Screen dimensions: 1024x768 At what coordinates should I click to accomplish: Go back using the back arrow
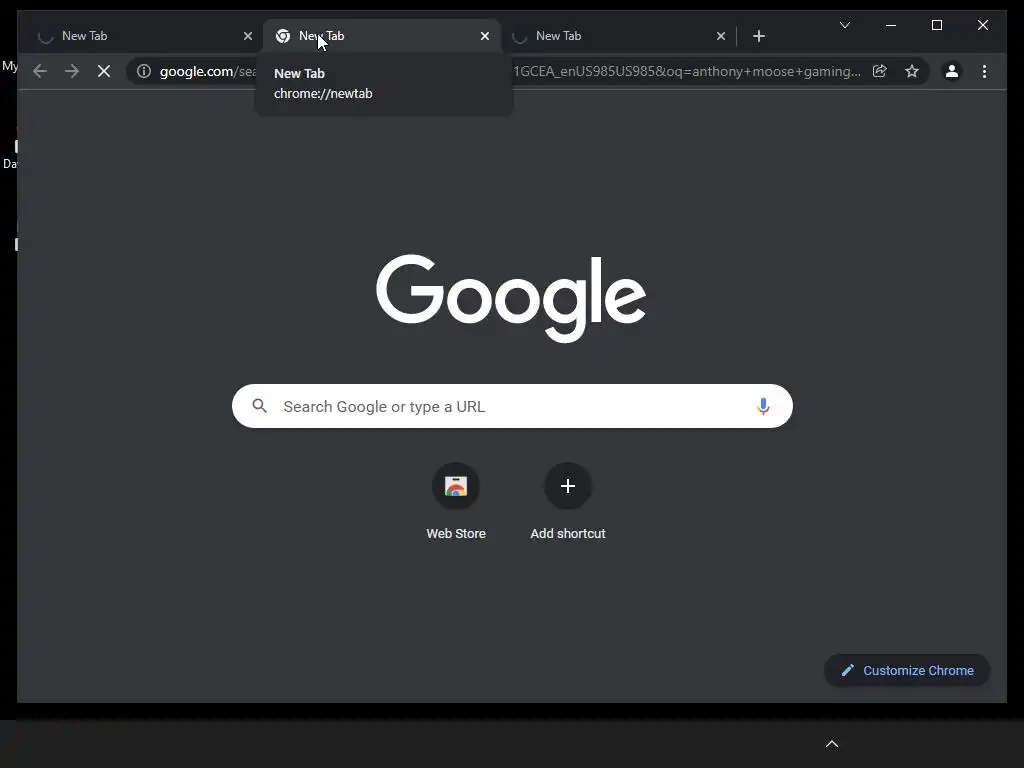point(40,71)
